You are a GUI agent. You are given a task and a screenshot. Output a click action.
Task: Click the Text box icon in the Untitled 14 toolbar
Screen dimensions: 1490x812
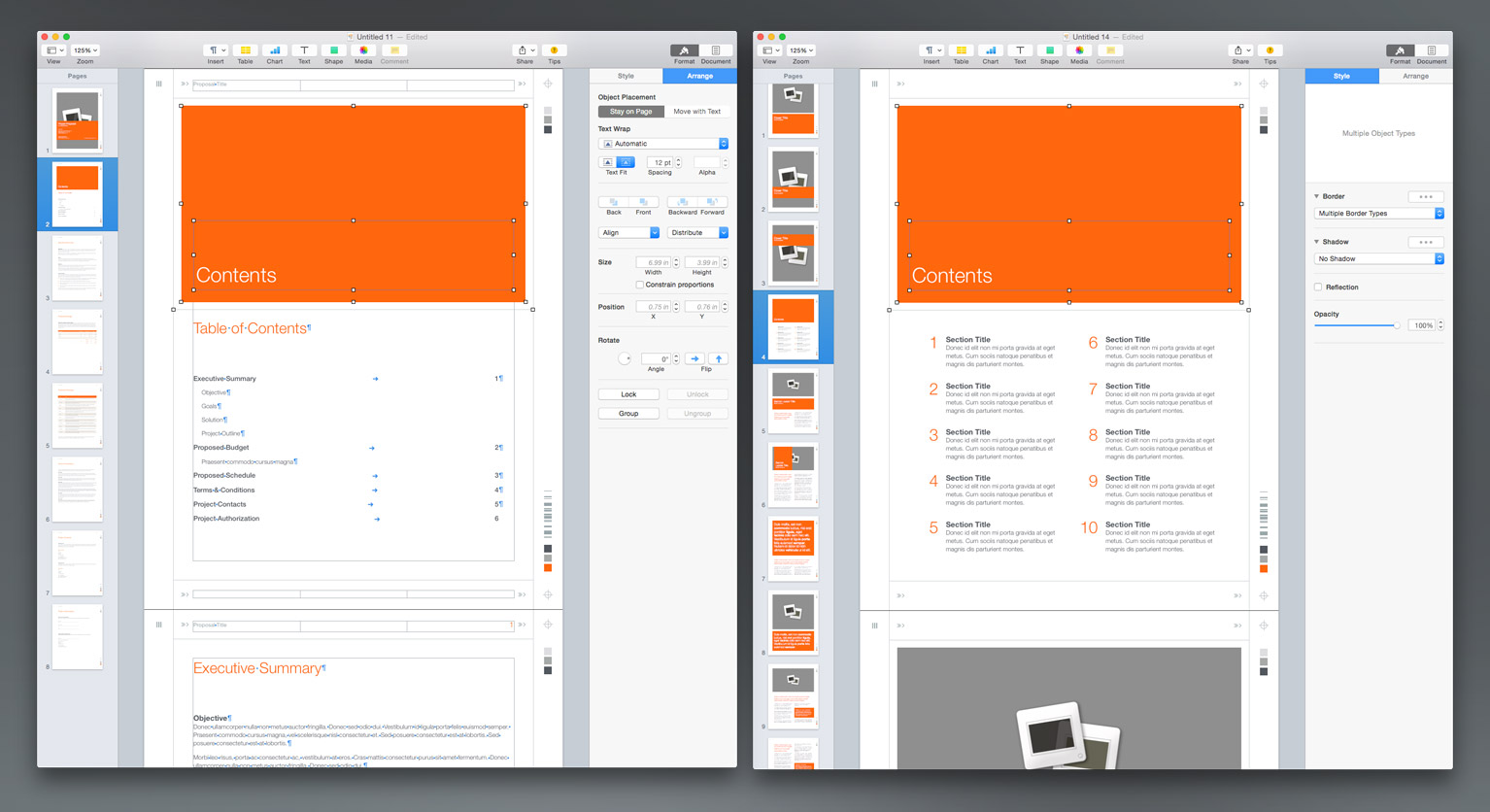[x=1020, y=51]
